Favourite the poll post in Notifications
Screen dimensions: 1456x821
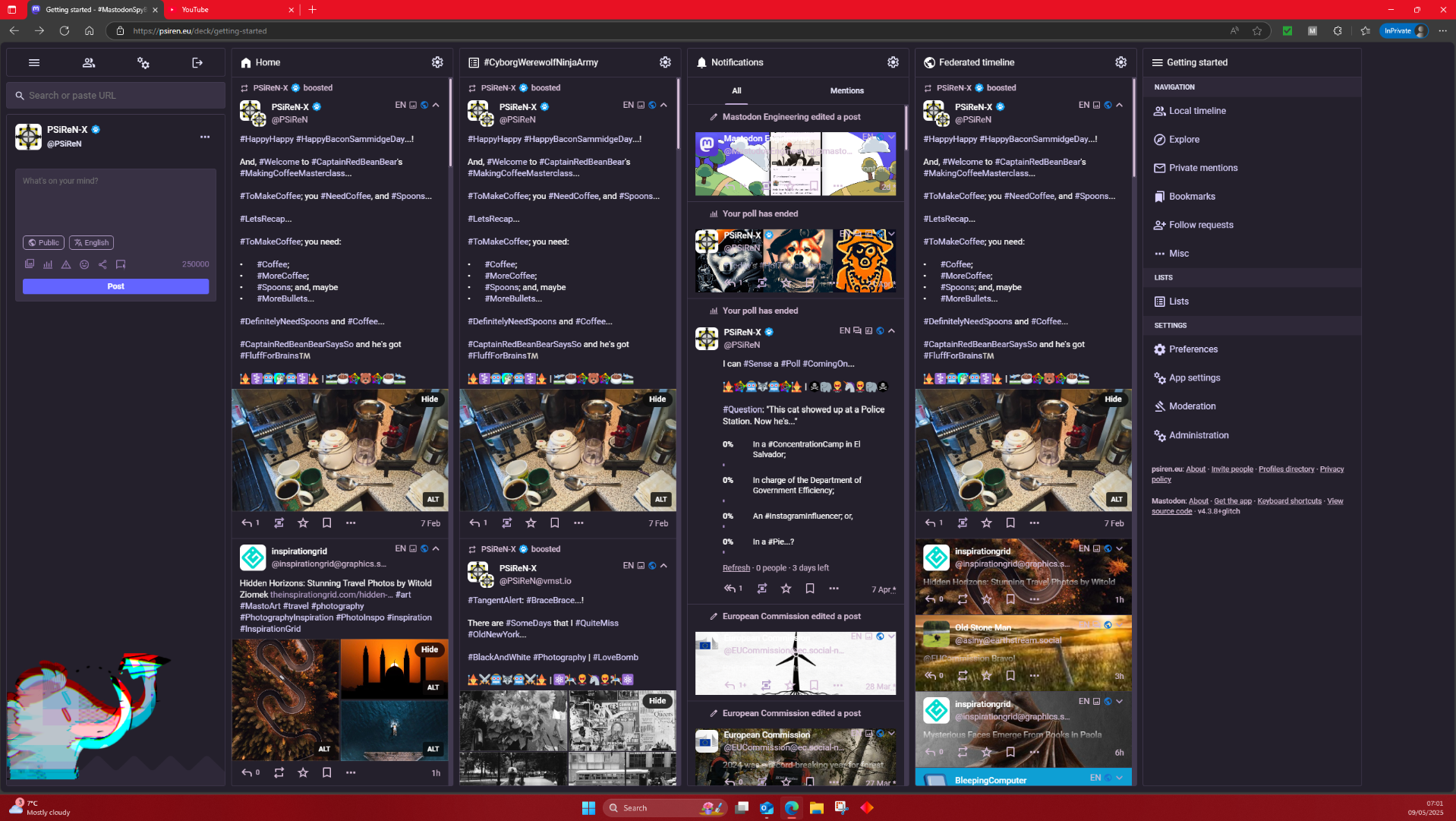click(x=786, y=589)
